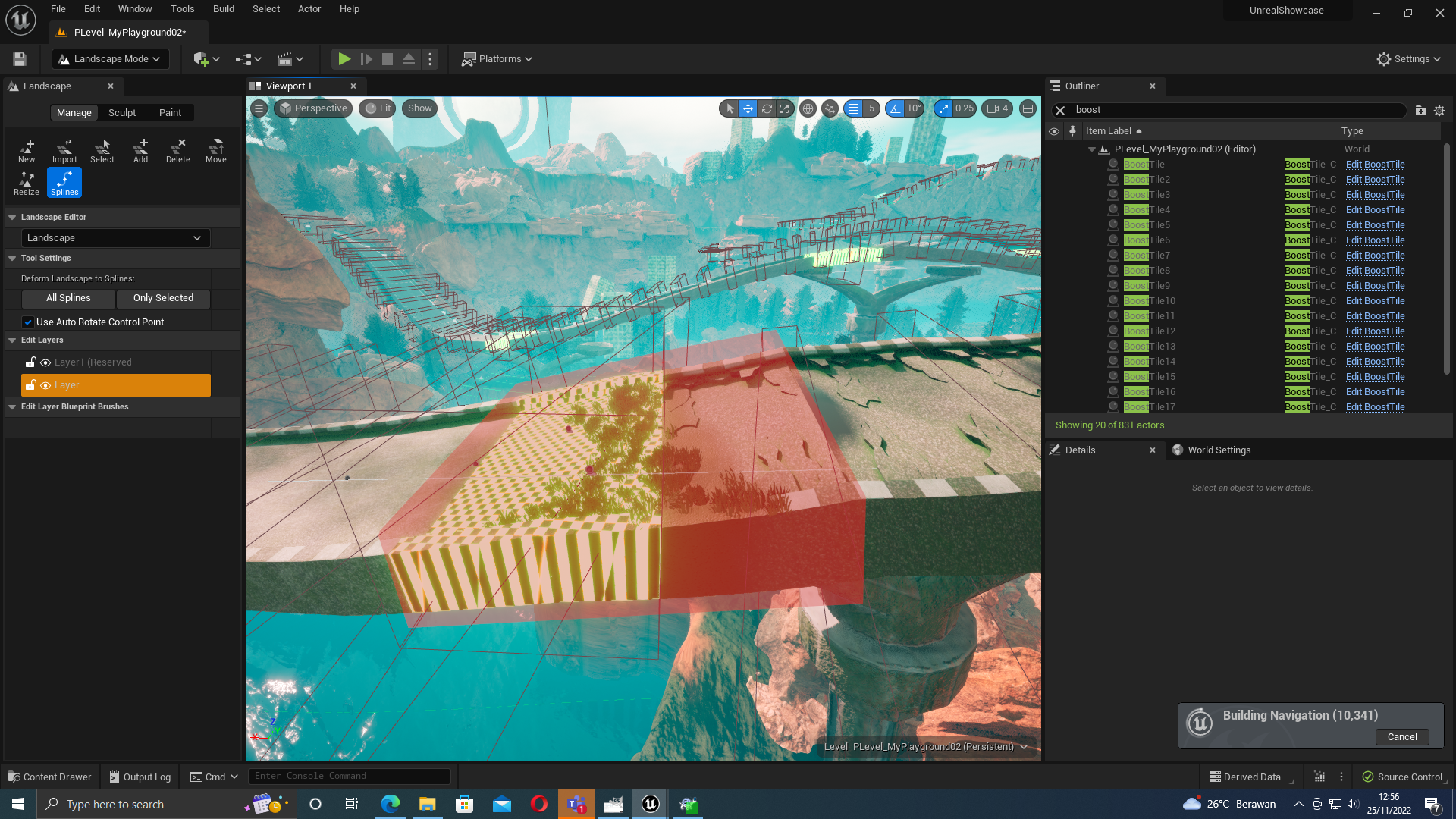Viewport: 1456px width, 819px height.
Task: Open the Platforms dropdown menu
Action: (x=497, y=59)
